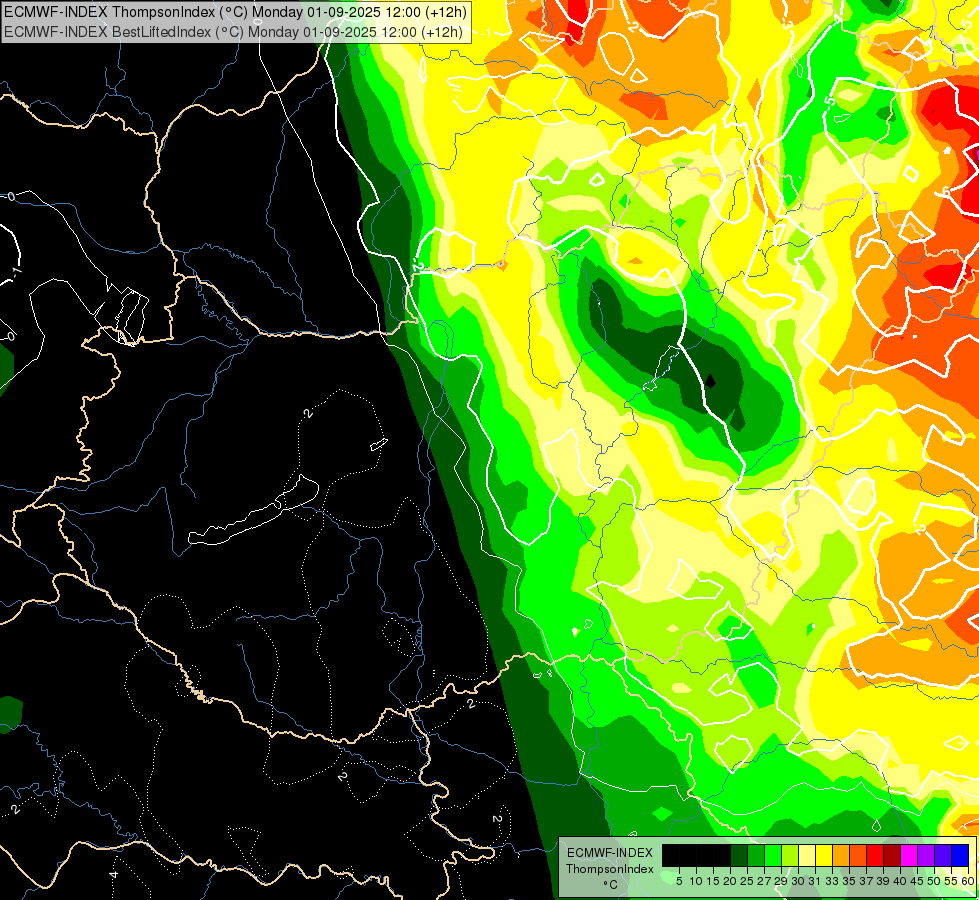Screen dimensions: 979x900
Task: Click the legend label ThompsonIndex
Action: tap(610, 869)
